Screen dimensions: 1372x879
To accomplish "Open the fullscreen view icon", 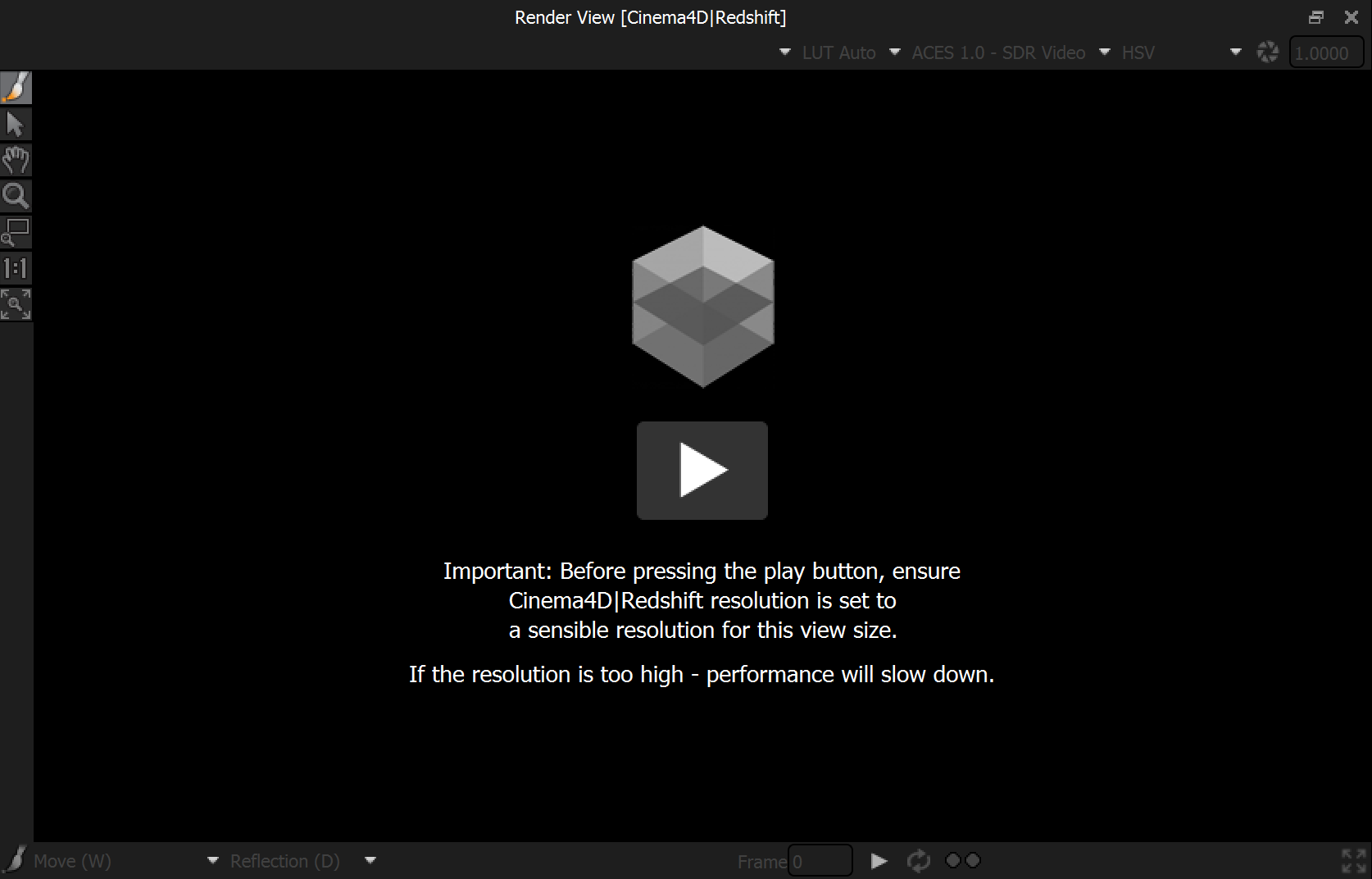I will tap(1352, 860).
